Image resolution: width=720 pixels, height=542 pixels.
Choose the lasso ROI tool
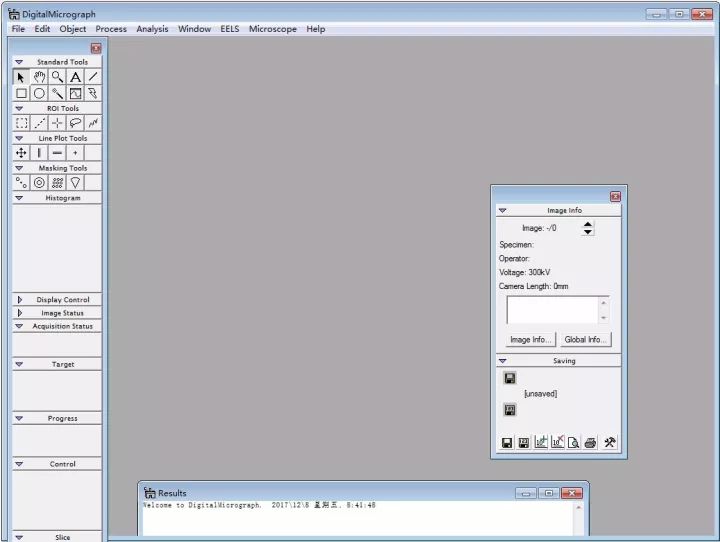click(75, 123)
